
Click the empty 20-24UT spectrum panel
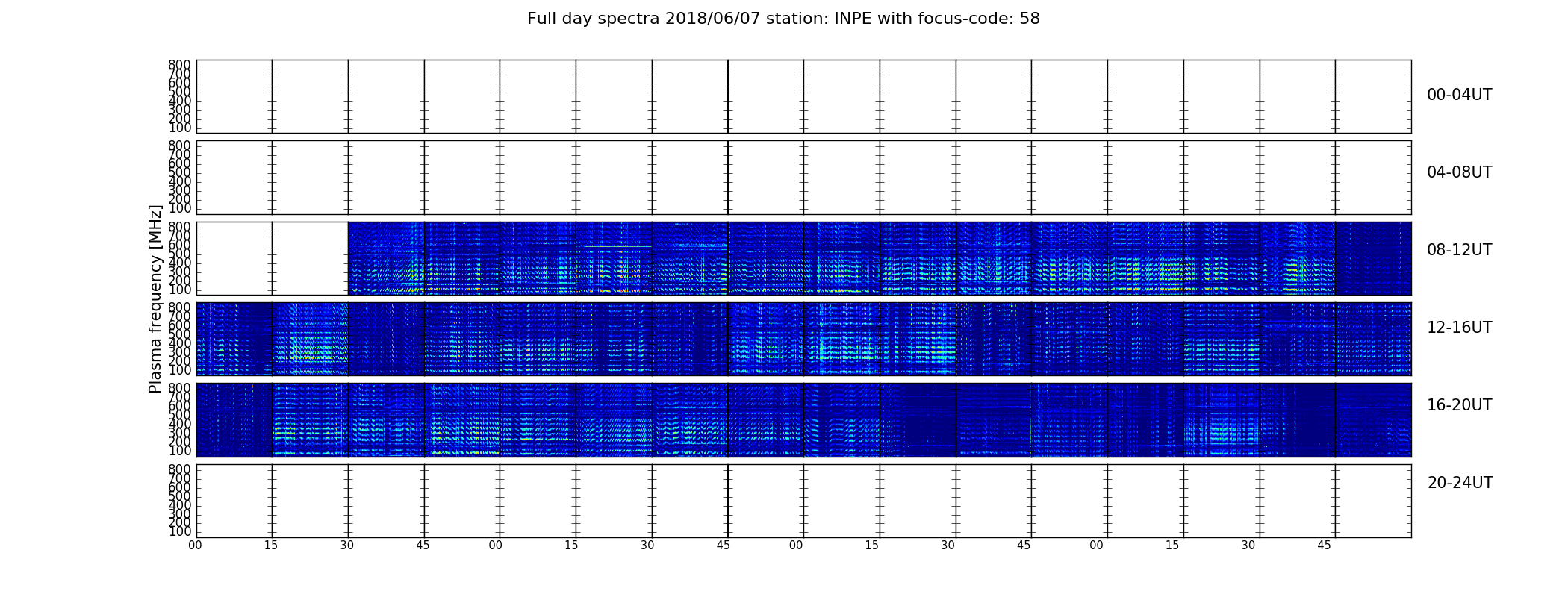click(803, 501)
